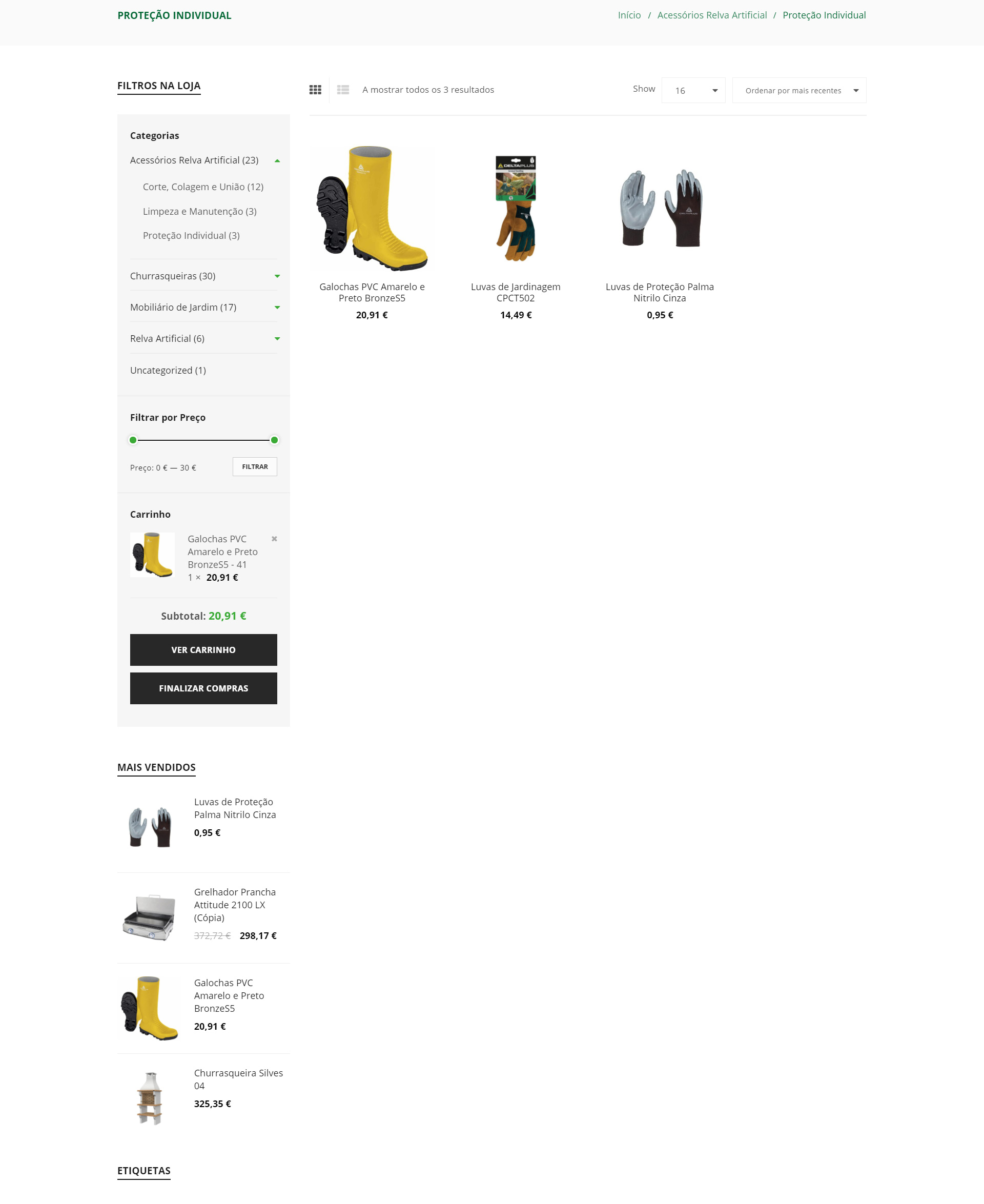Expand Churrasqueiras category arrow

pos(277,276)
